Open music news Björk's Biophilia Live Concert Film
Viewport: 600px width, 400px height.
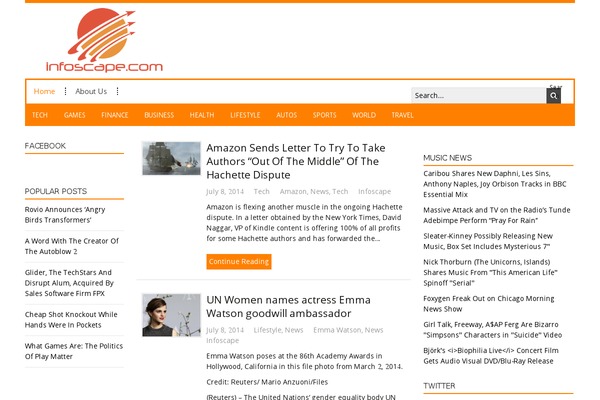click(491, 356)
